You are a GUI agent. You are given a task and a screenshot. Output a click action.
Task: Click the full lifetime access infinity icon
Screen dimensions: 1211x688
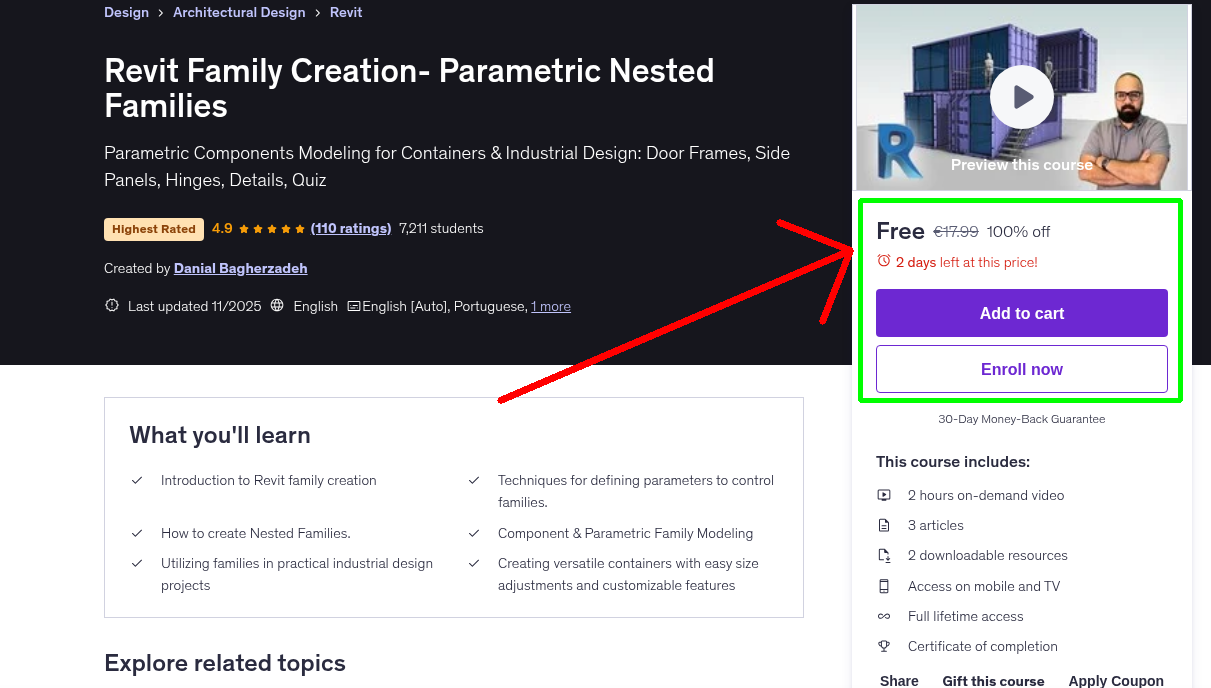884,616
